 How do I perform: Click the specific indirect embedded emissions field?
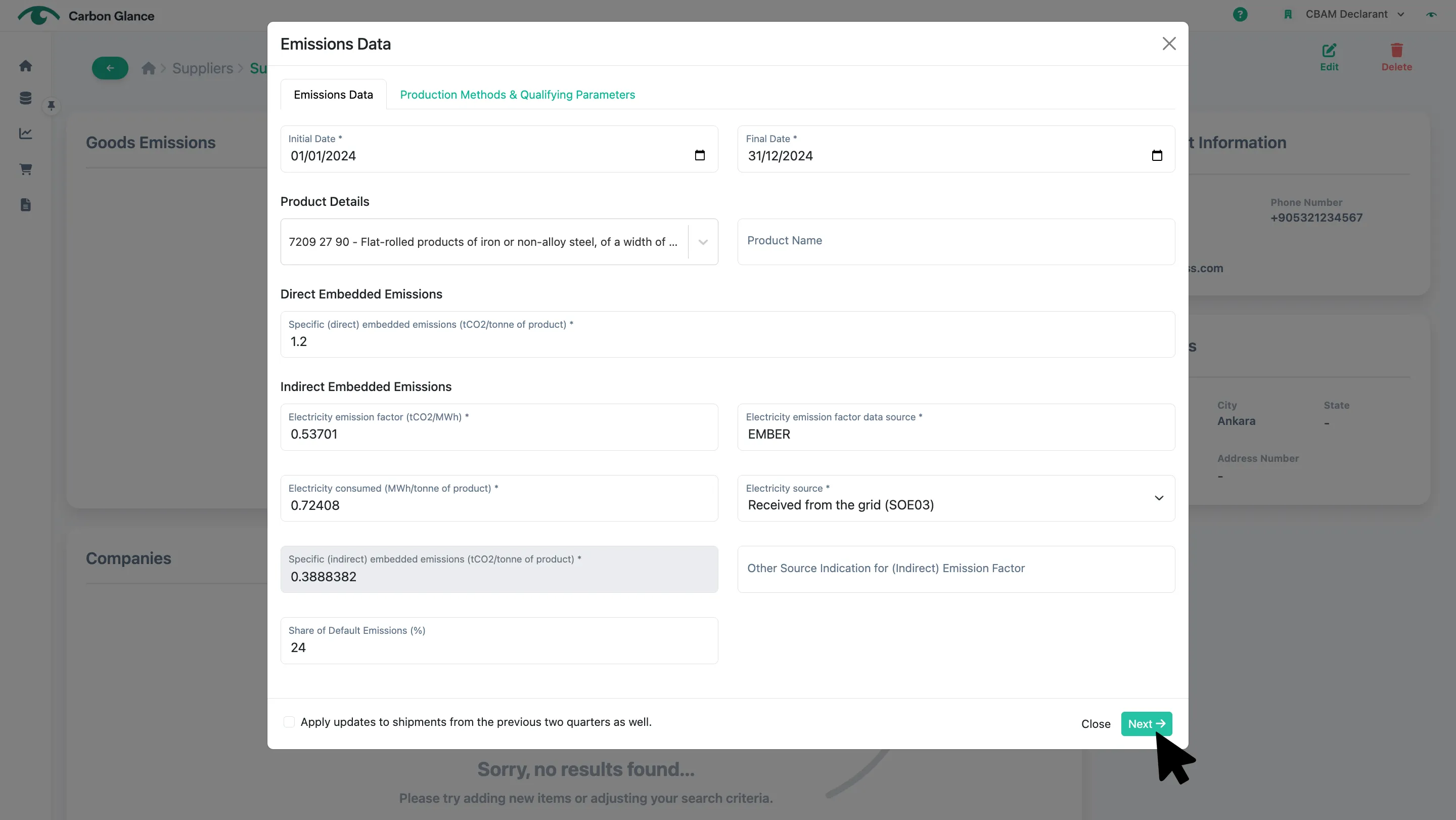pyautogui.click(x=499, y=569)
